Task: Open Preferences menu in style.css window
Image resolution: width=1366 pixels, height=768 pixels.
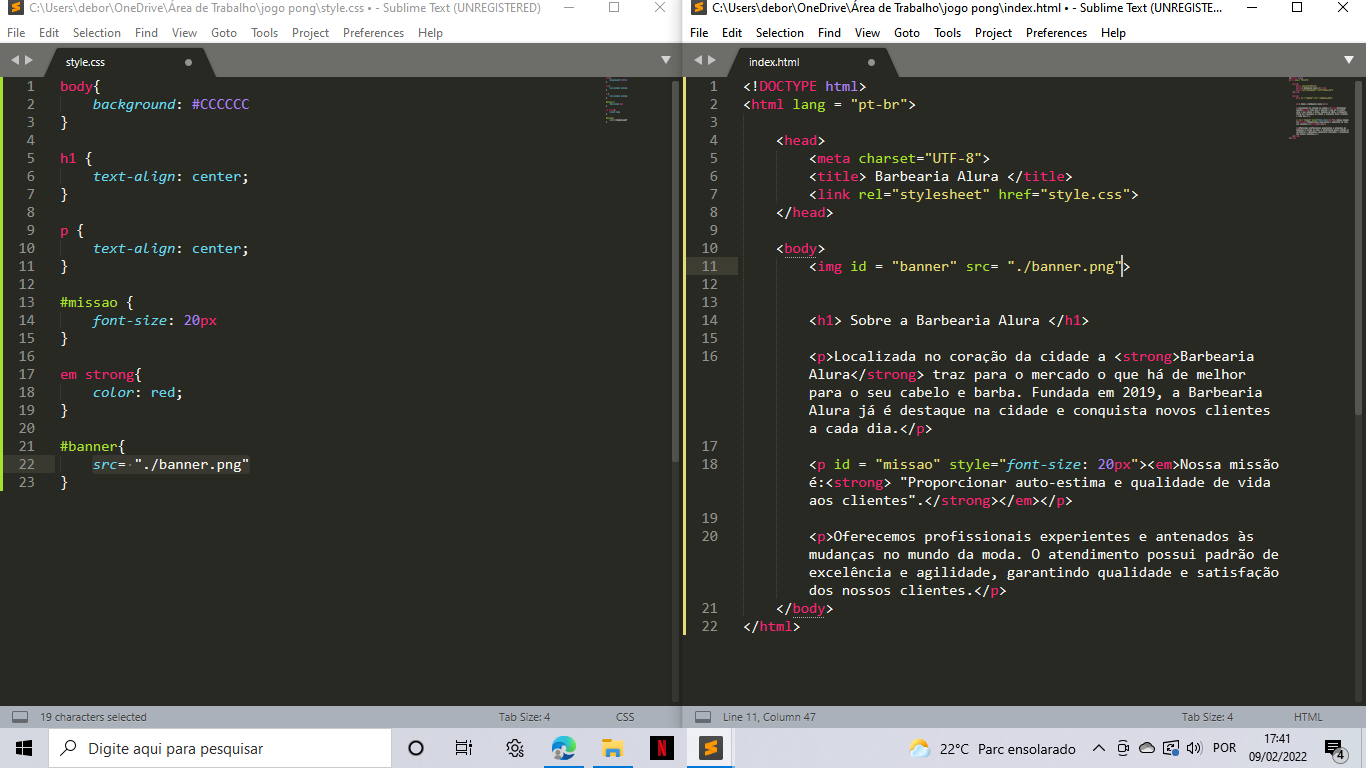Action: tap(373, 32)
